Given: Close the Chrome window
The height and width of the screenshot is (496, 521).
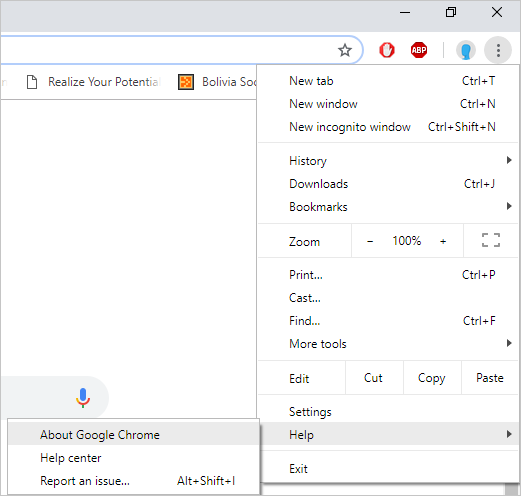Looking at the screenshot, I should coord(497,13).
